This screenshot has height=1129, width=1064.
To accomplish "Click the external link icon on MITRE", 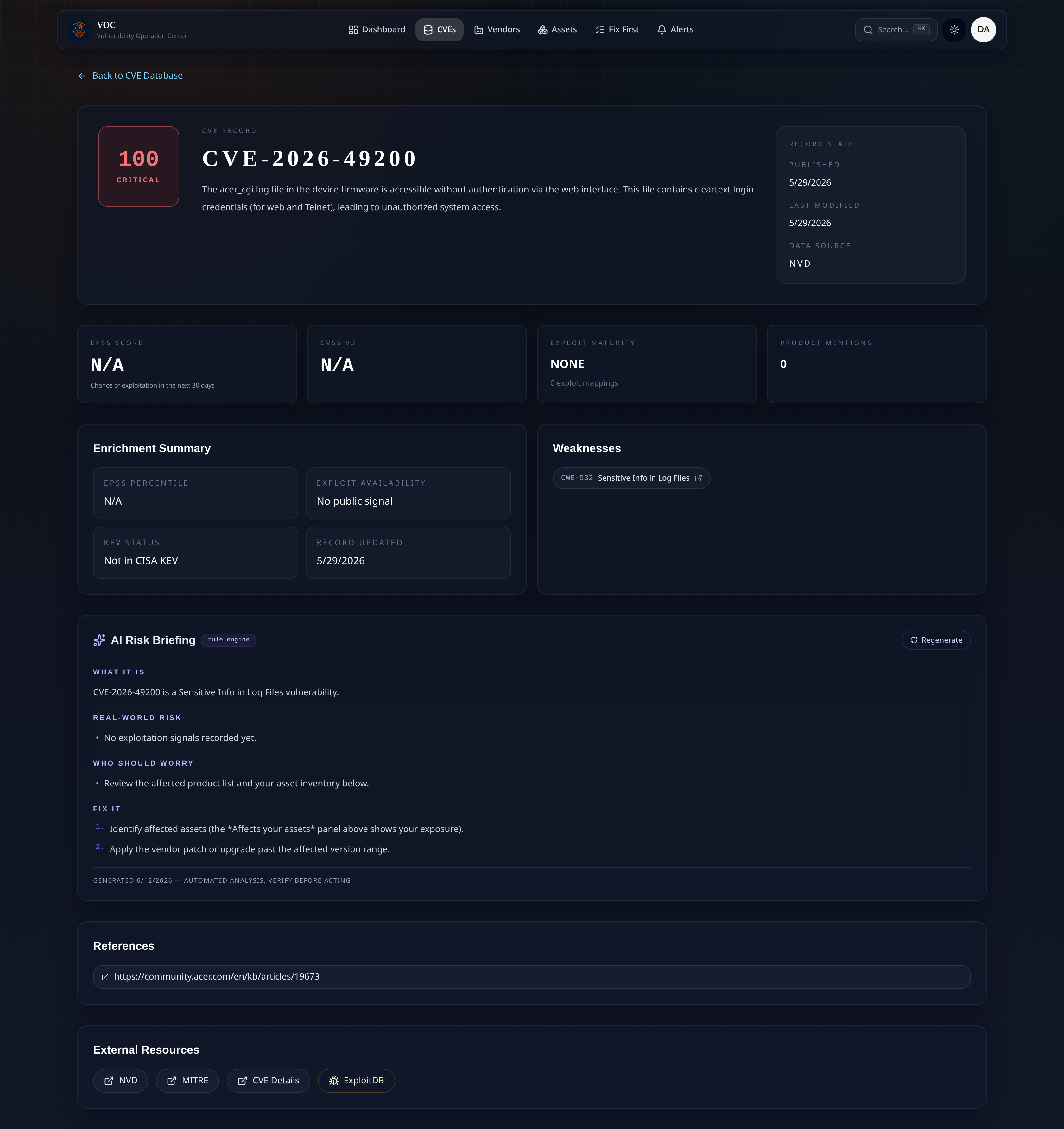I will tap(172, 1081).
